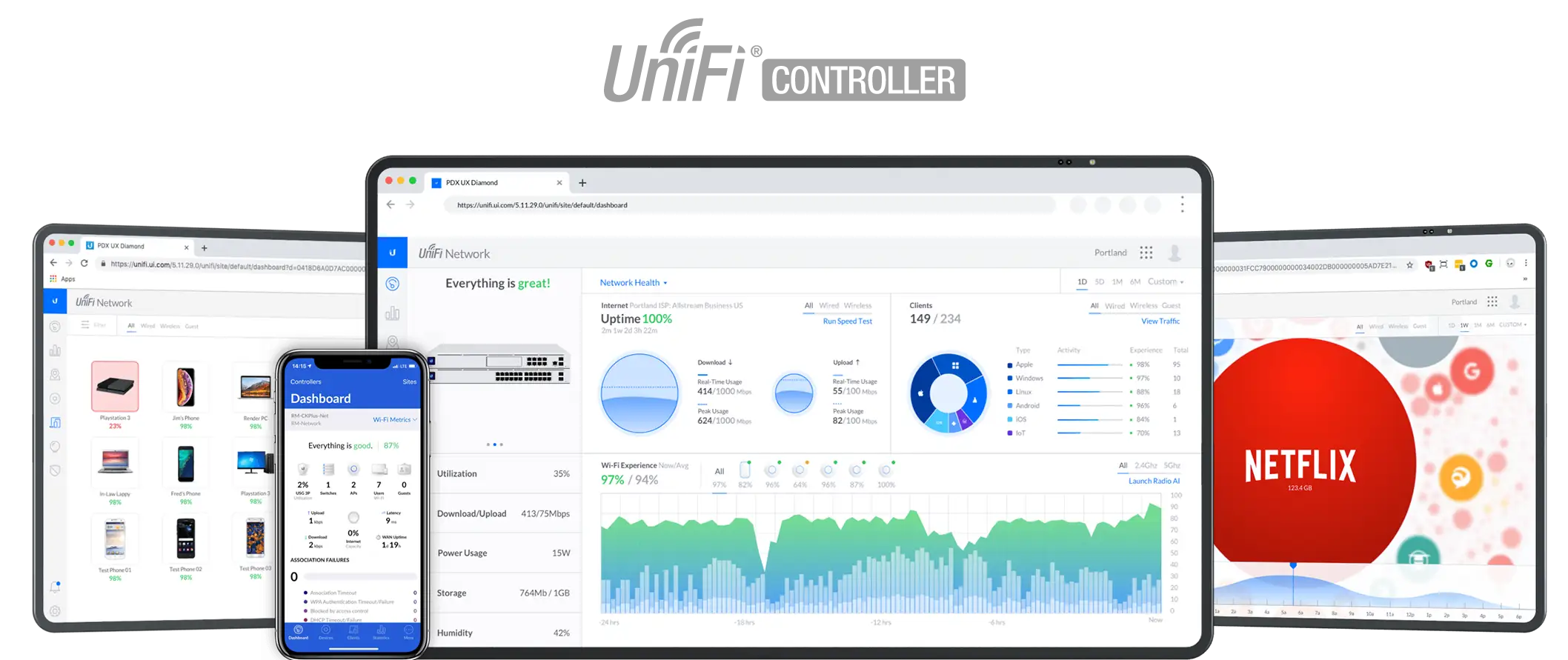Select Guest filter in Clients panel
The height and width of the screenshot is (660, 1568).
[1172, 305]
